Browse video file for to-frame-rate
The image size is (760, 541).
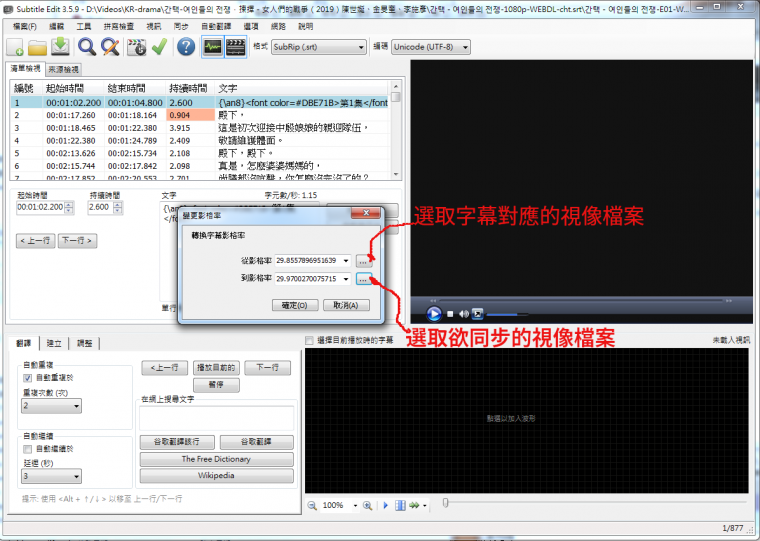[363, 279]
